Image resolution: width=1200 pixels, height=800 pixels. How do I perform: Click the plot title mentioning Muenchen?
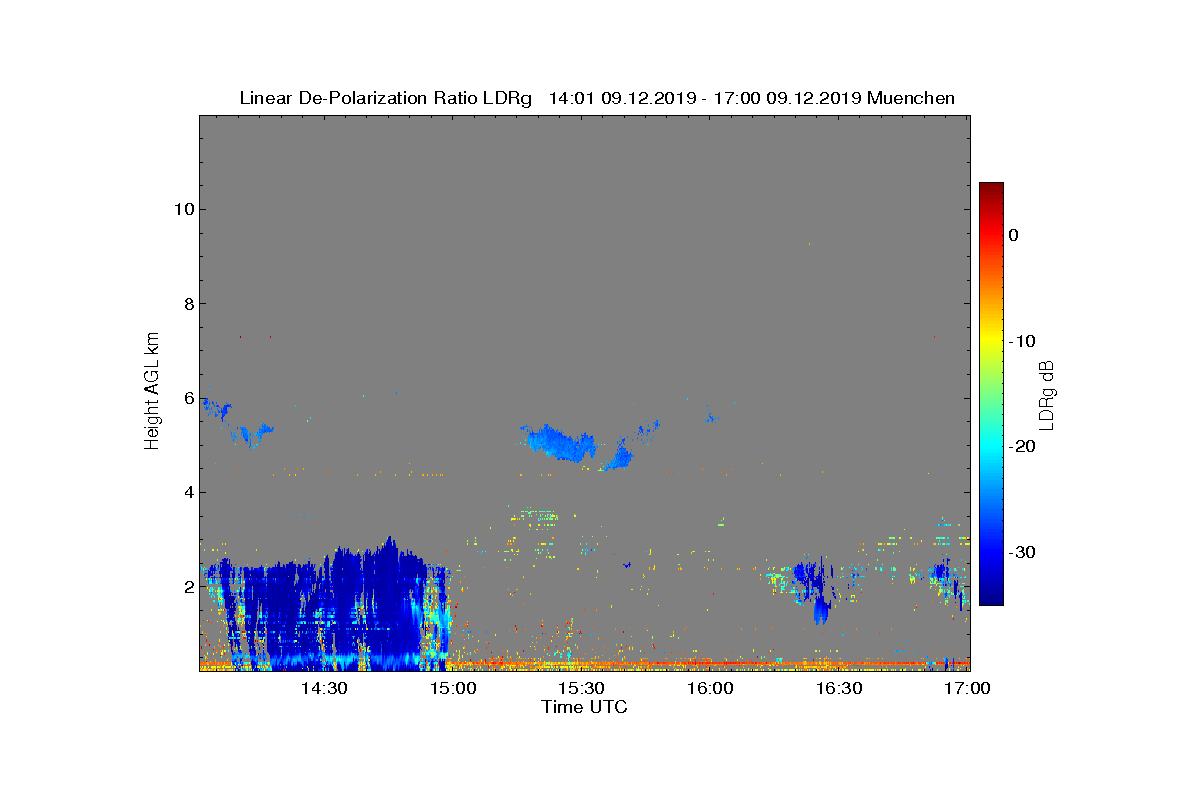tap(597, 98)
